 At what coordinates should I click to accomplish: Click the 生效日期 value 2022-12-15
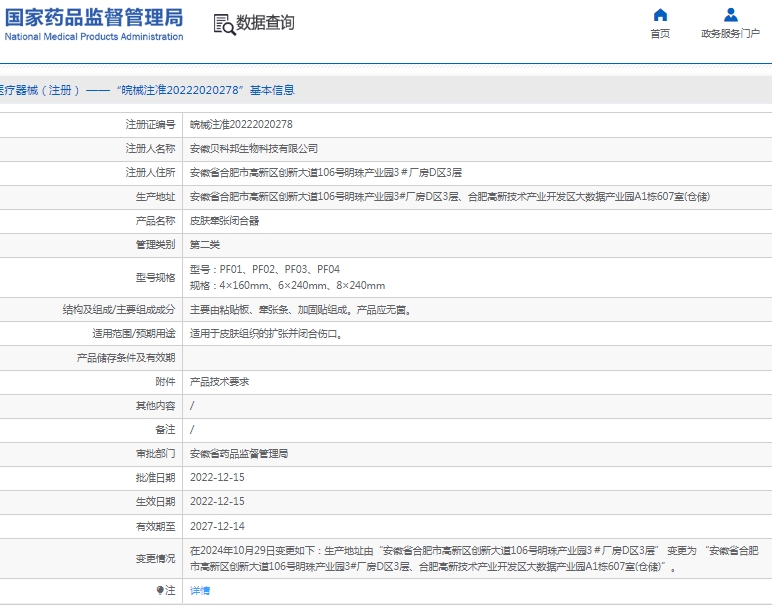tap(217, 502)
